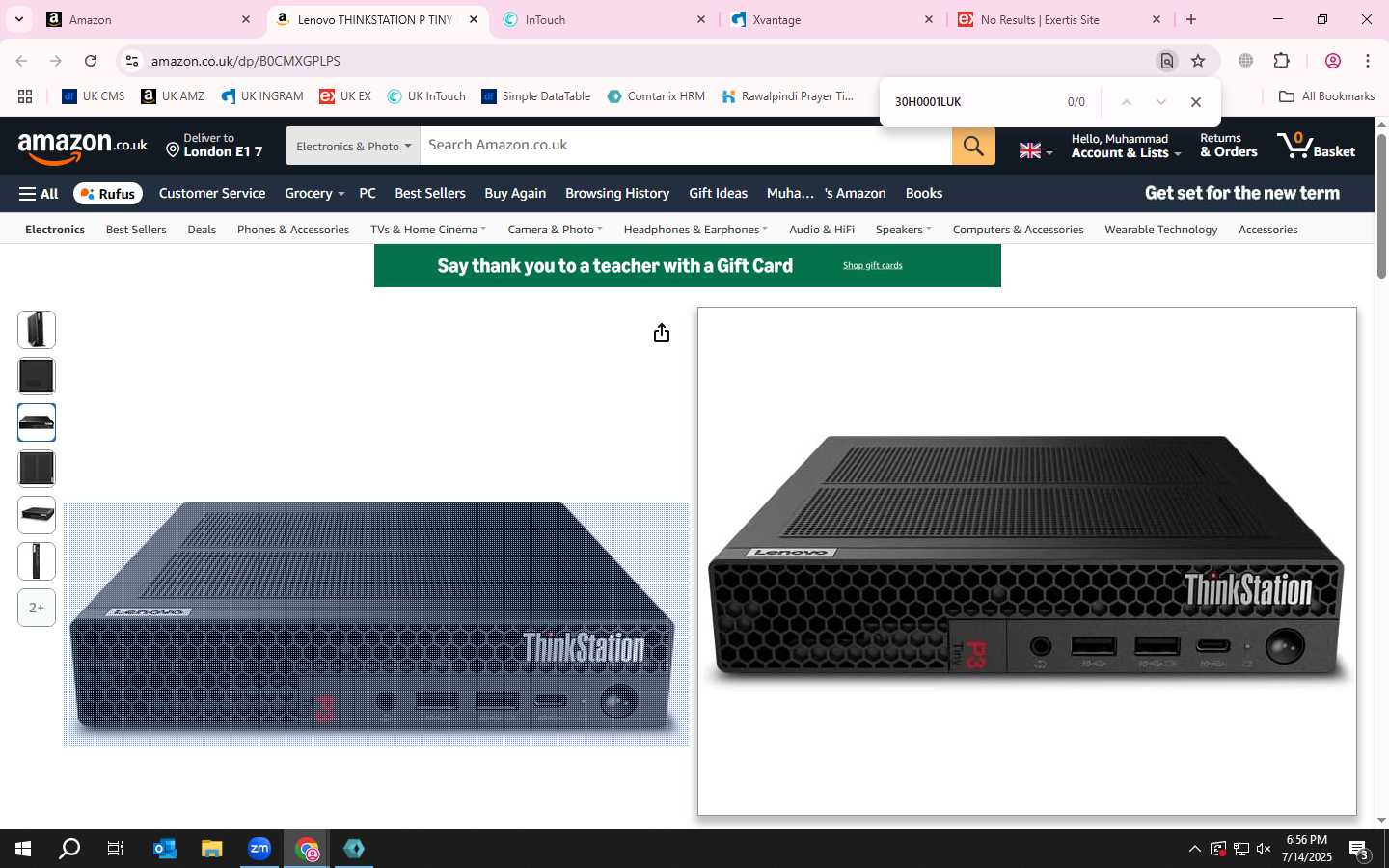The width and height of the screenshot is (1389, 868).
Task: Open All Bookmarks folder
Action: (1326, 96)
